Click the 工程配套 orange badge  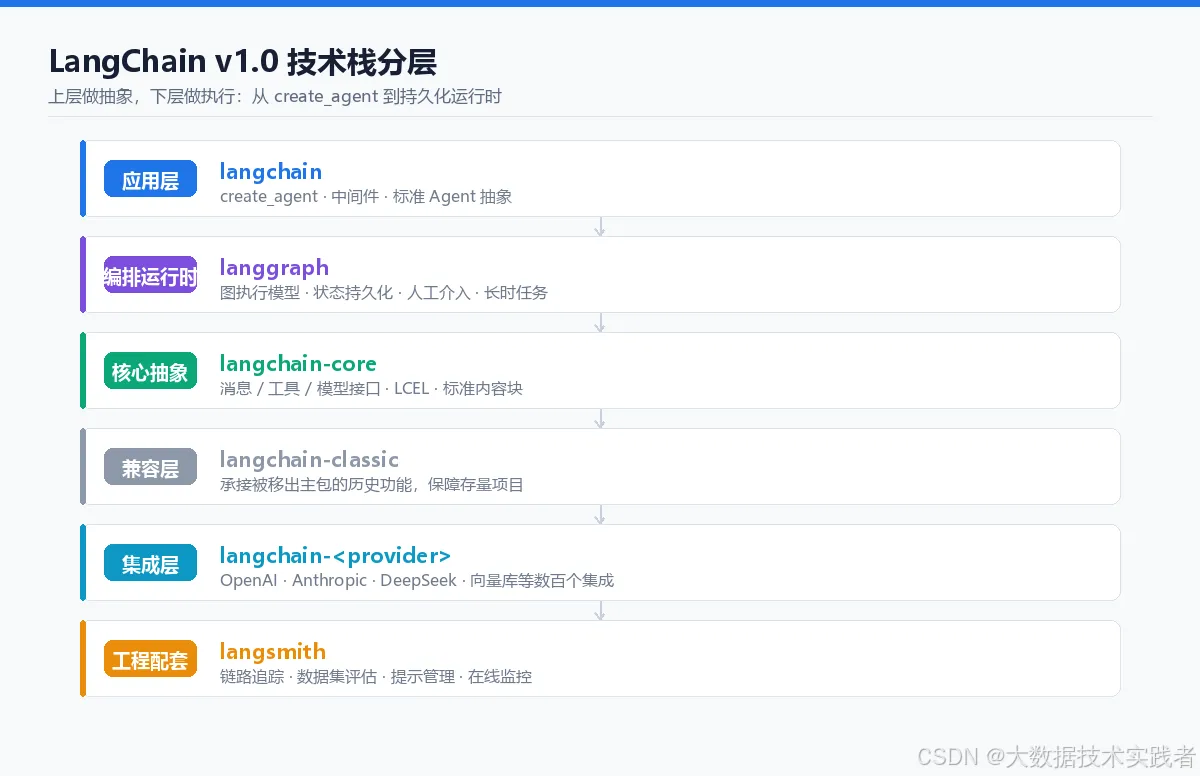[x=150, y=659]
